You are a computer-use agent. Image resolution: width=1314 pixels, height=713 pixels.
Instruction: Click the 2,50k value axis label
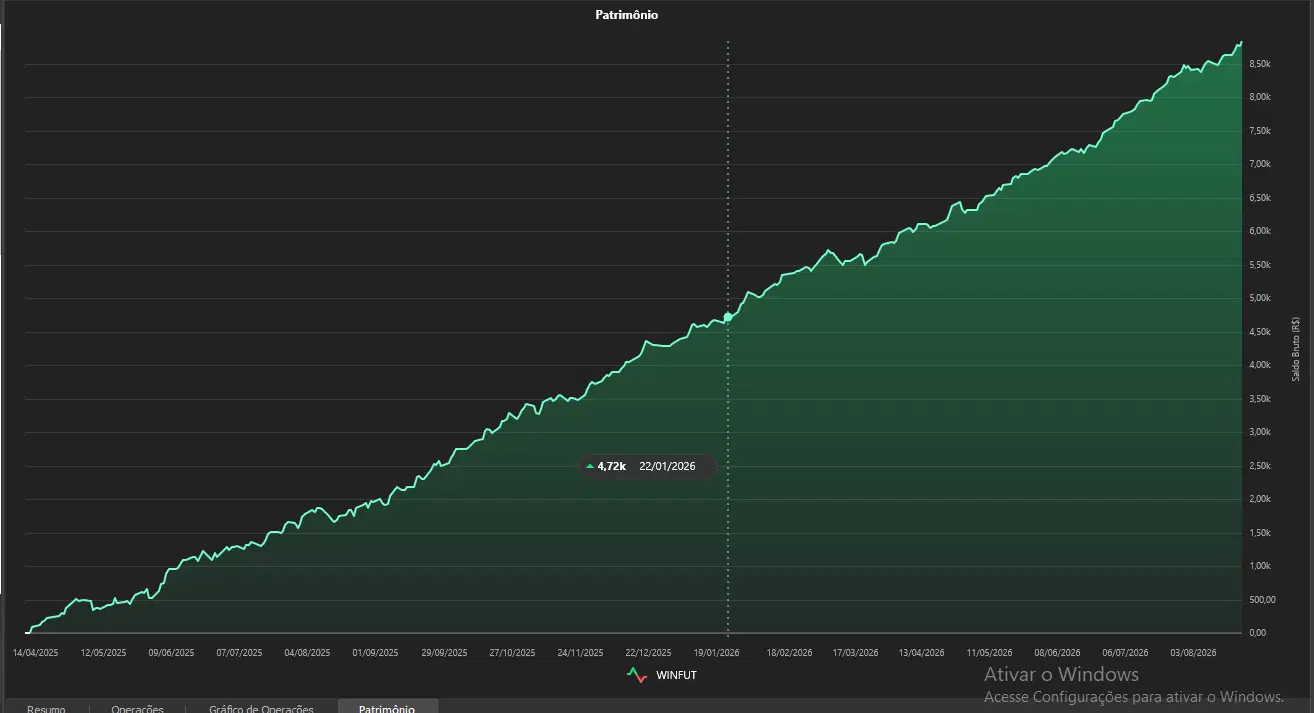click(1260, 466)
